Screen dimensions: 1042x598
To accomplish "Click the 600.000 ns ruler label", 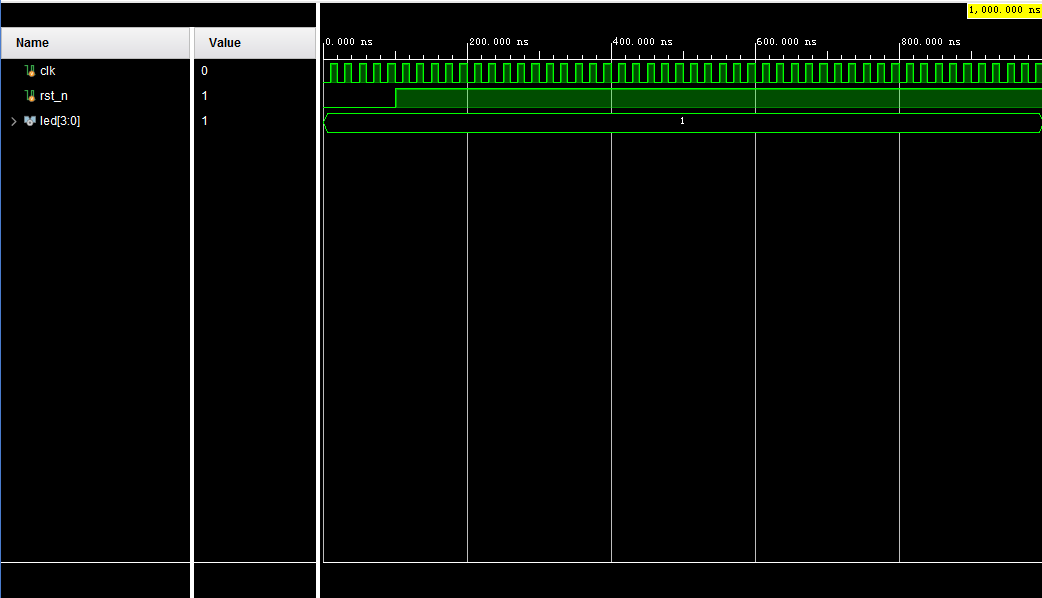I will click(787, 42).
